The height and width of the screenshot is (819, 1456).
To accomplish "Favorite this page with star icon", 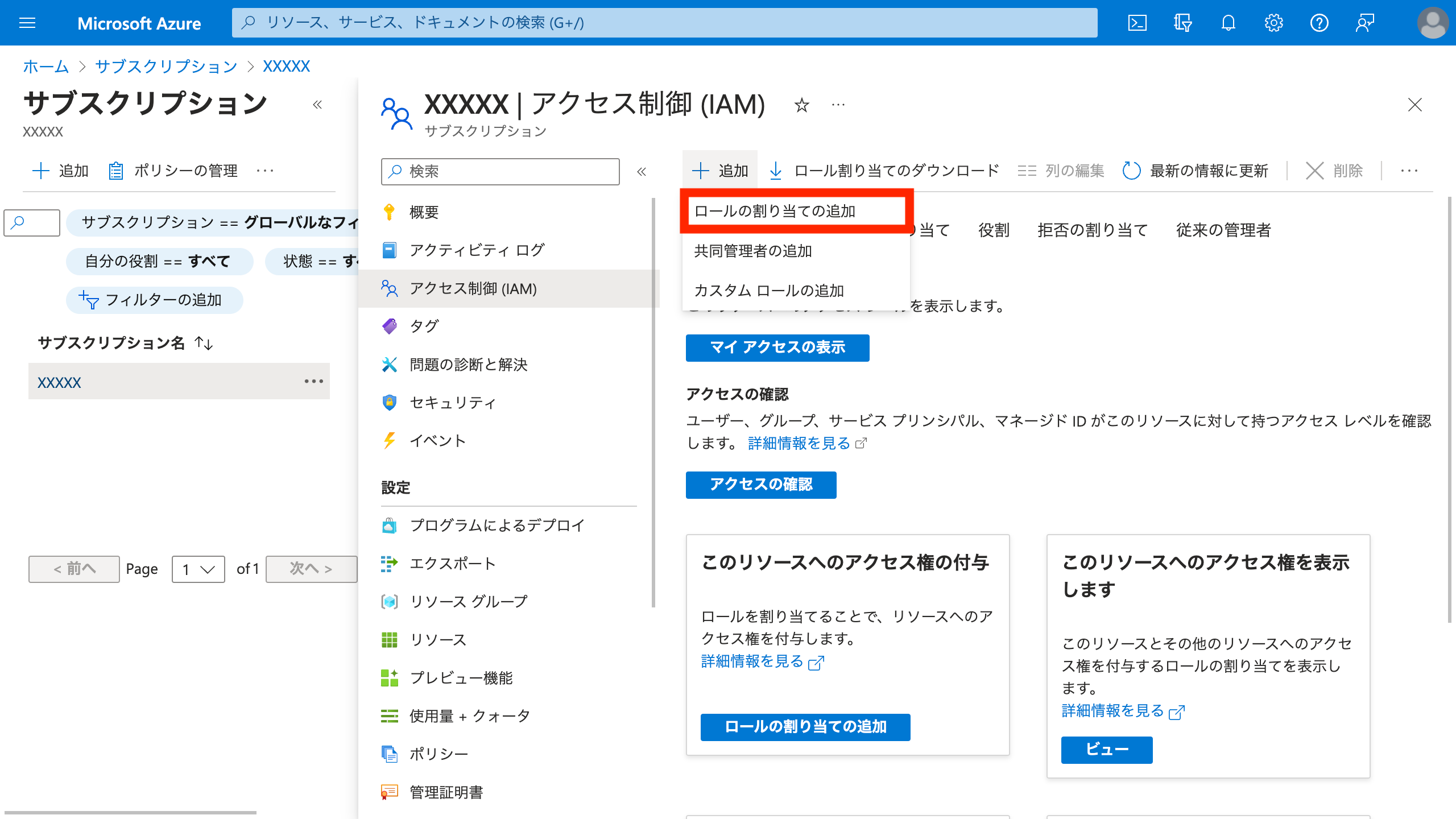I will pos(801,105).
